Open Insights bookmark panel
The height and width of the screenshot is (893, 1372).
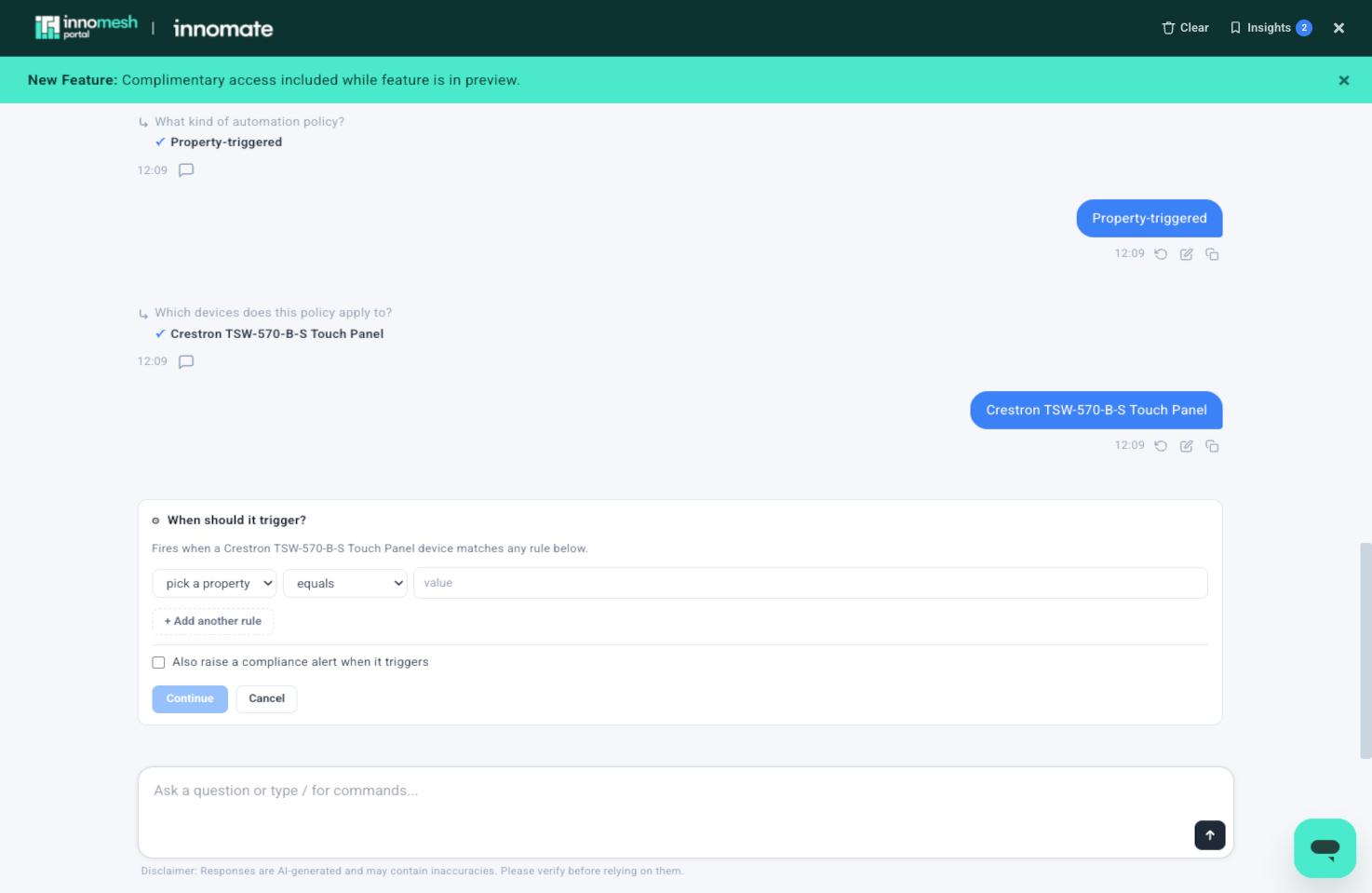[x=1271, y=28]
